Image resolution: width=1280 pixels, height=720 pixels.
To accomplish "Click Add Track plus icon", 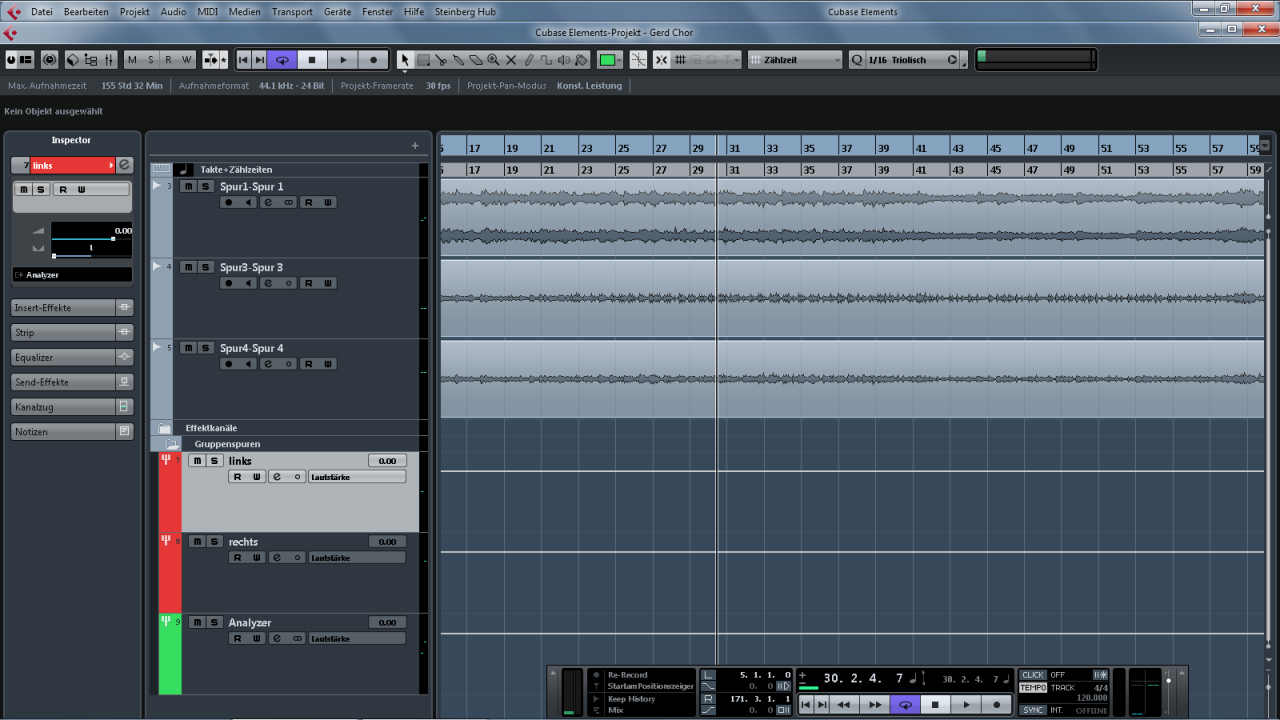I will click(415, 146).
